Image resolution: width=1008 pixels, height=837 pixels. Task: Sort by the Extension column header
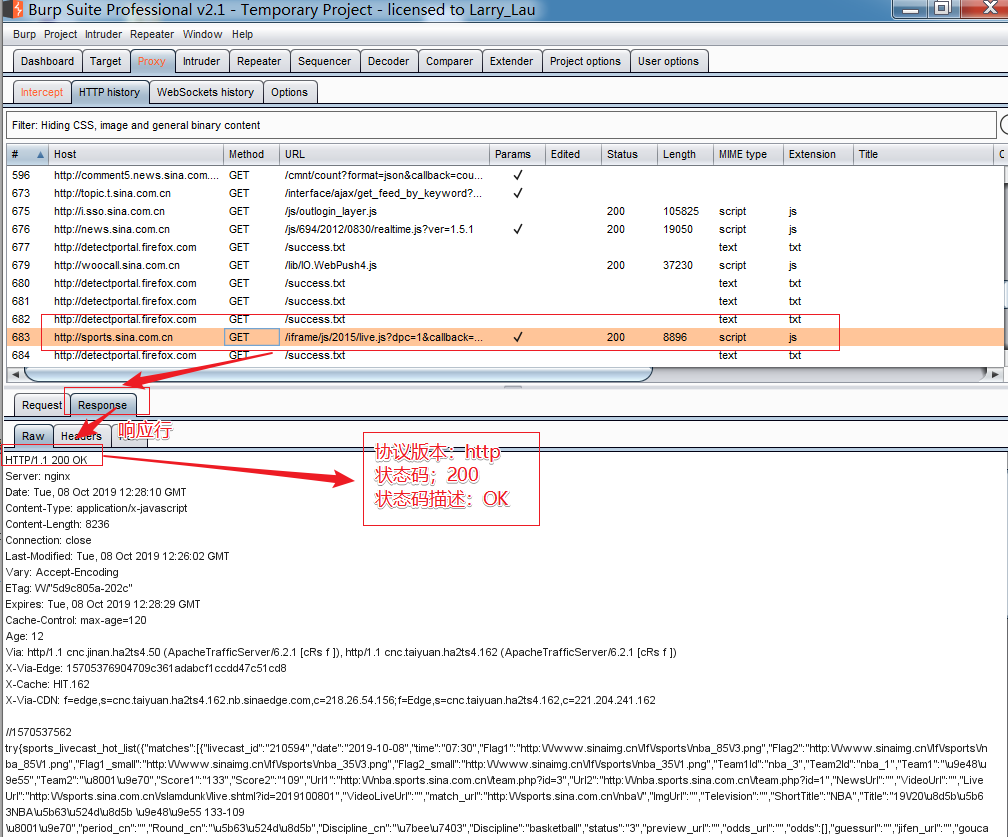point(818,154)
